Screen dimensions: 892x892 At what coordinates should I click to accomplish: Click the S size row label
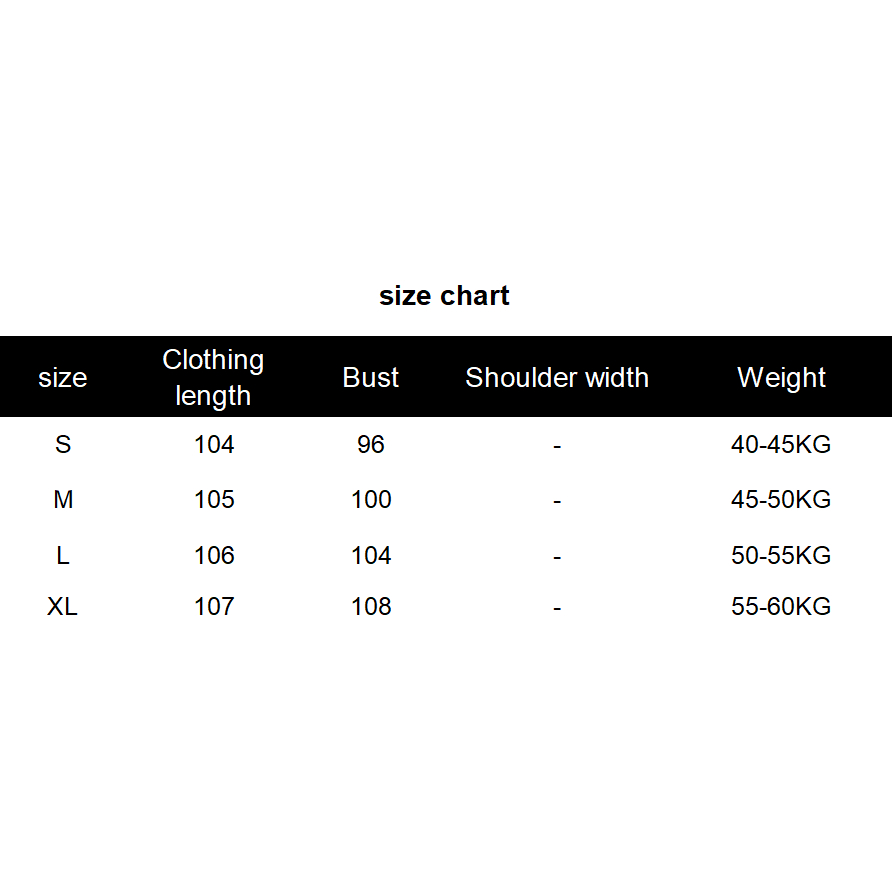pyautogui.click(x=63, y=444)
